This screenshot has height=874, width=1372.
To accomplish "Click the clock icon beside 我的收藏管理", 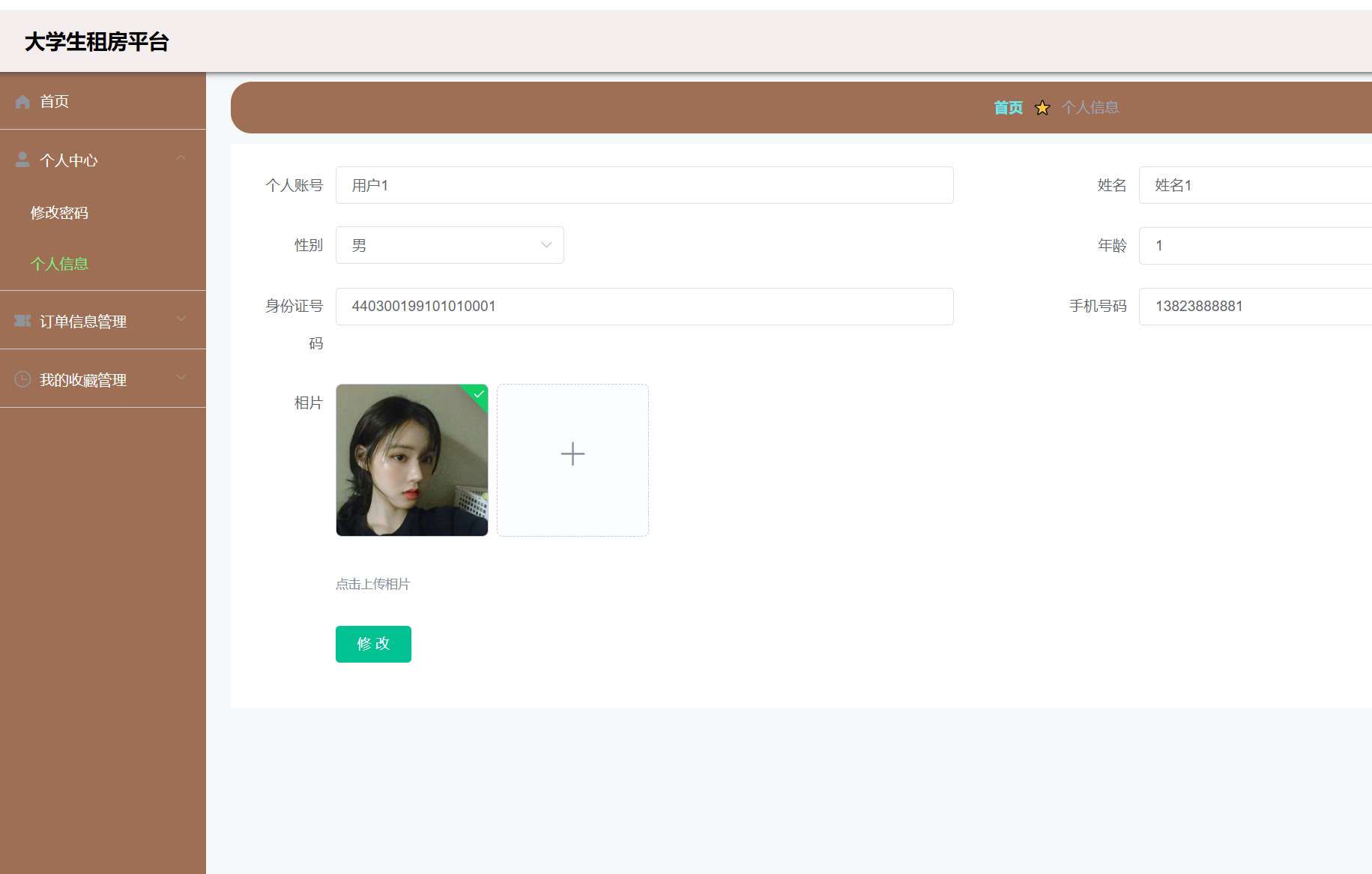I will click(22, 379).
